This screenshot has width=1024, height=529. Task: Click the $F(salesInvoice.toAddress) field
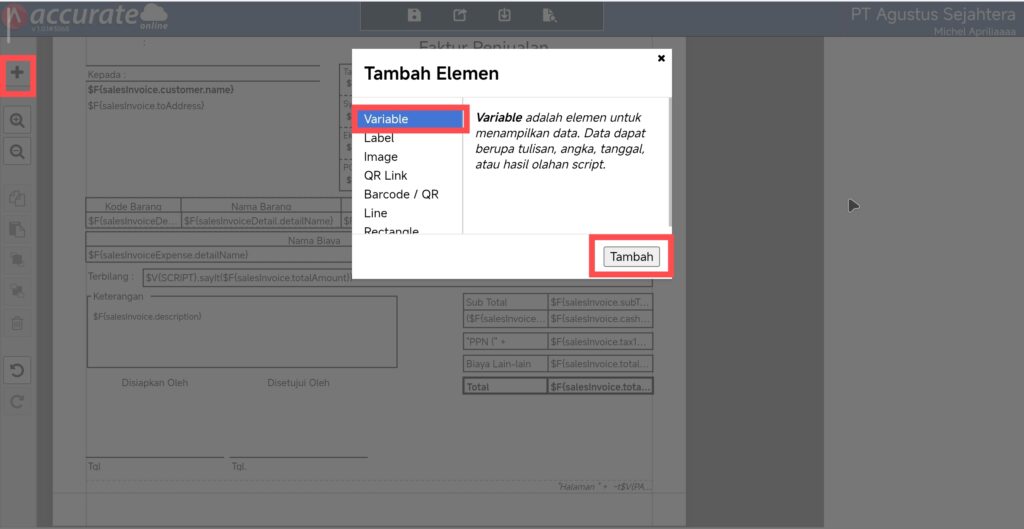point(146,106)
